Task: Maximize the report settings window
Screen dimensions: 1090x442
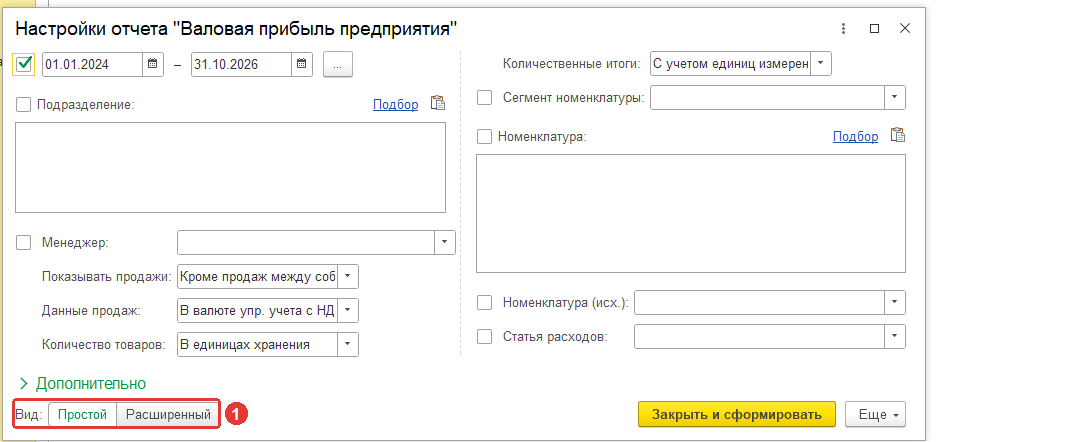Action: 875,28
